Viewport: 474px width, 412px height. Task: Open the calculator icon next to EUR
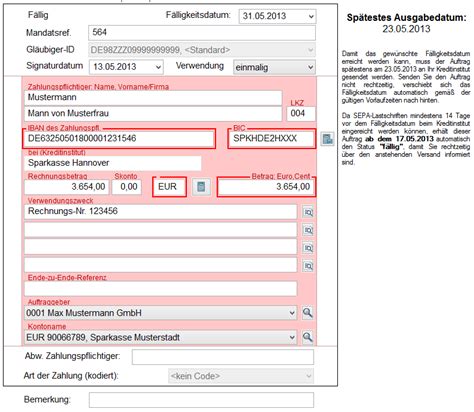(201, 187)
